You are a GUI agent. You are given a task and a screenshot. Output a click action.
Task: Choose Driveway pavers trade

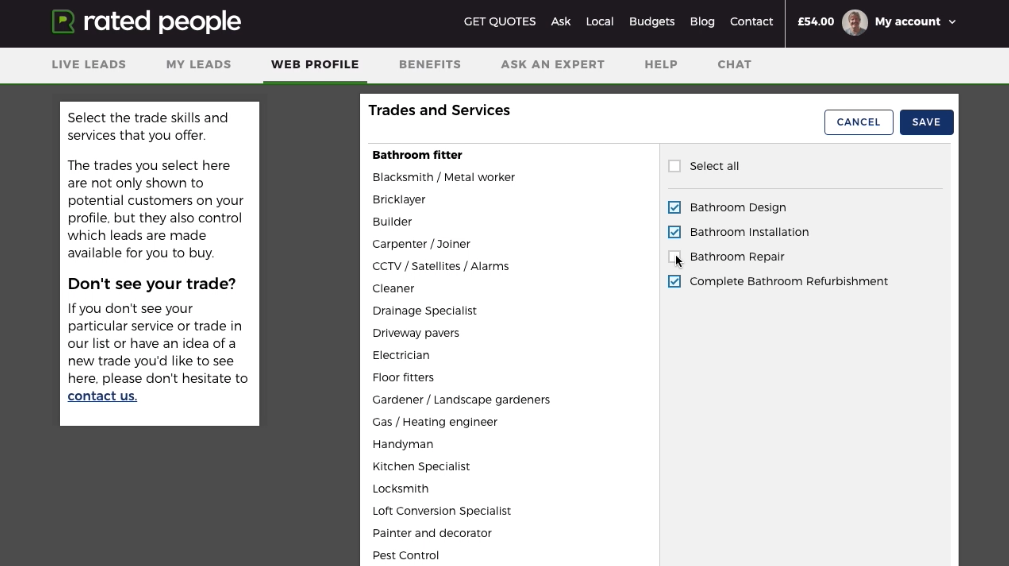[416, 333]
